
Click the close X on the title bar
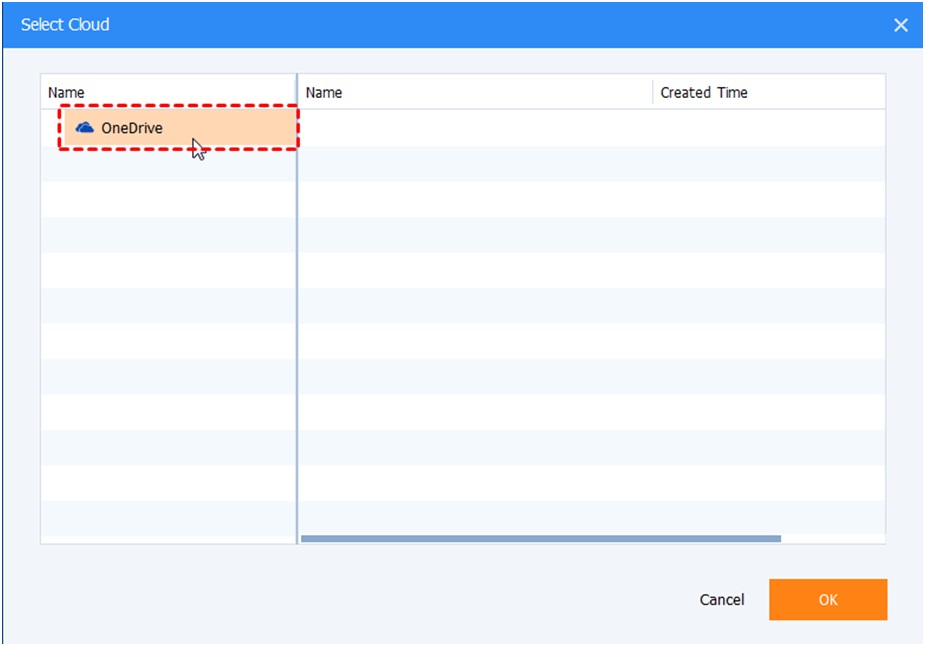click(903, 25)
